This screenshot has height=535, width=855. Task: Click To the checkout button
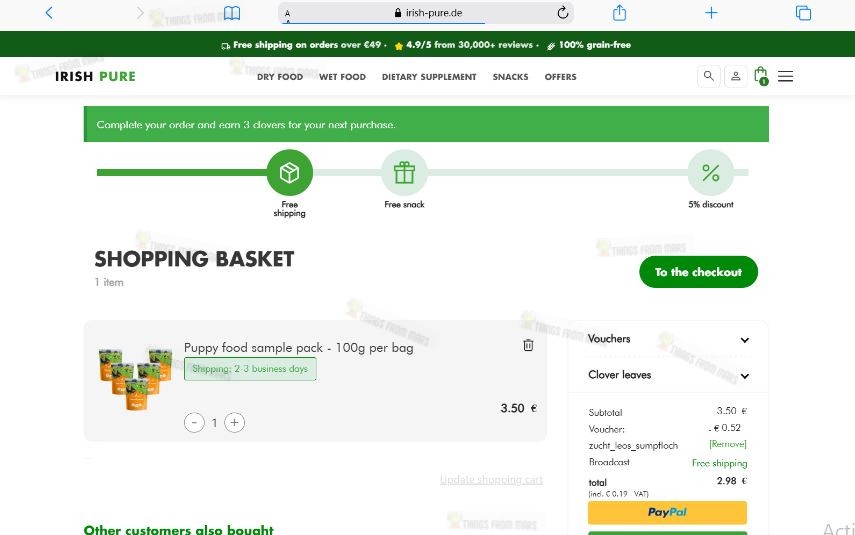699,272
